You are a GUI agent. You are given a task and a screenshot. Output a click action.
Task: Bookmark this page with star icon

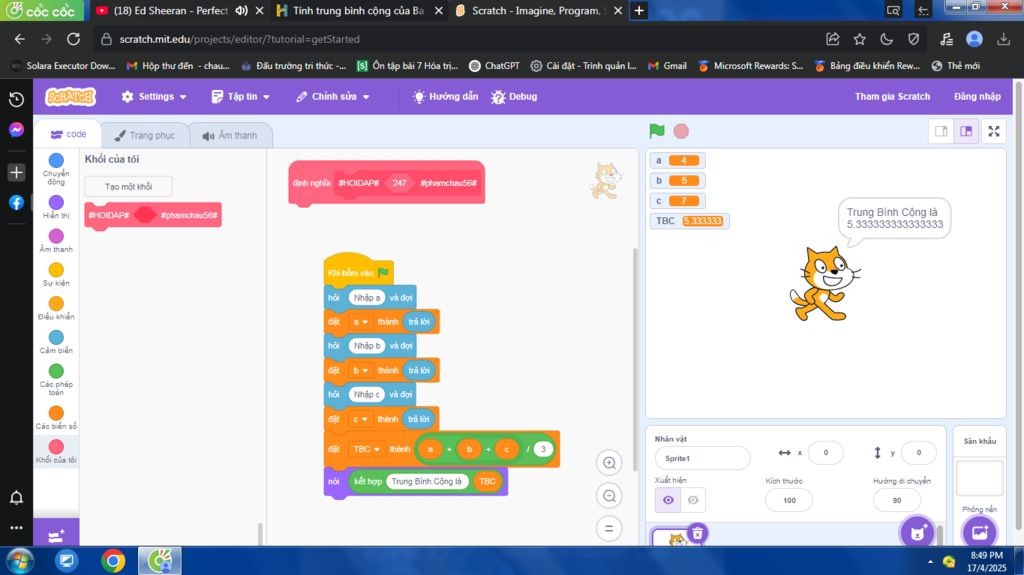click(859, 39)
